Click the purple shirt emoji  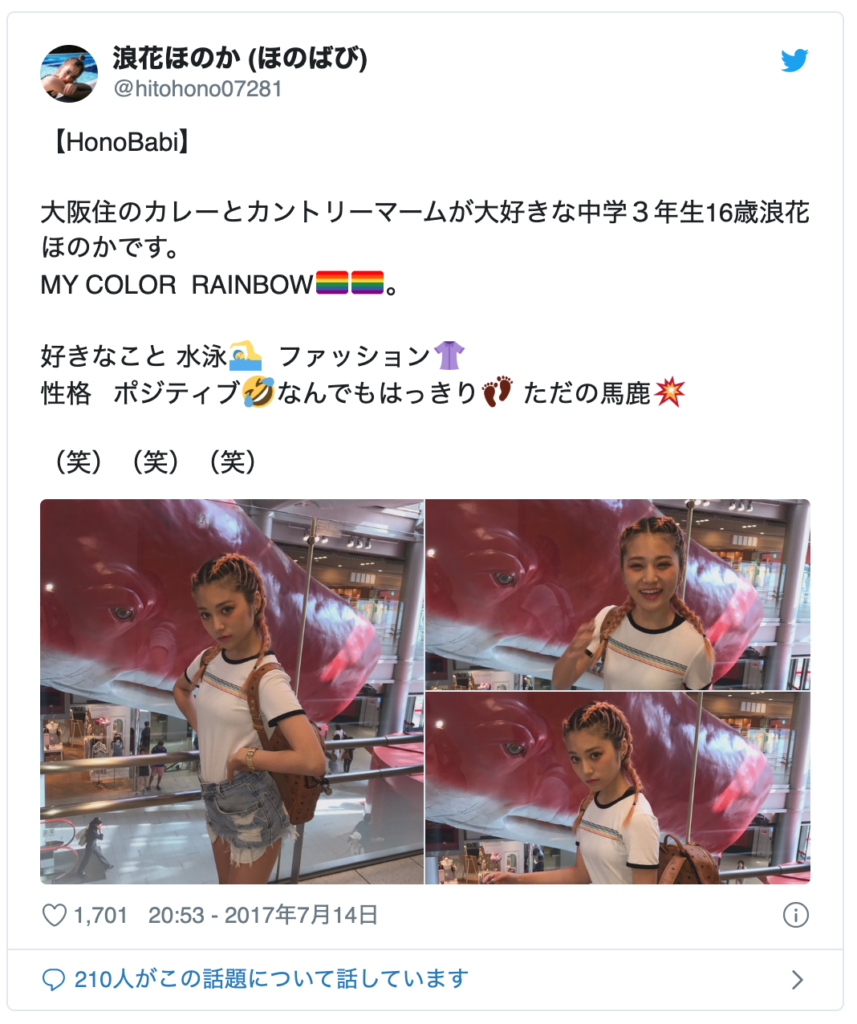(x=449, y=356)
